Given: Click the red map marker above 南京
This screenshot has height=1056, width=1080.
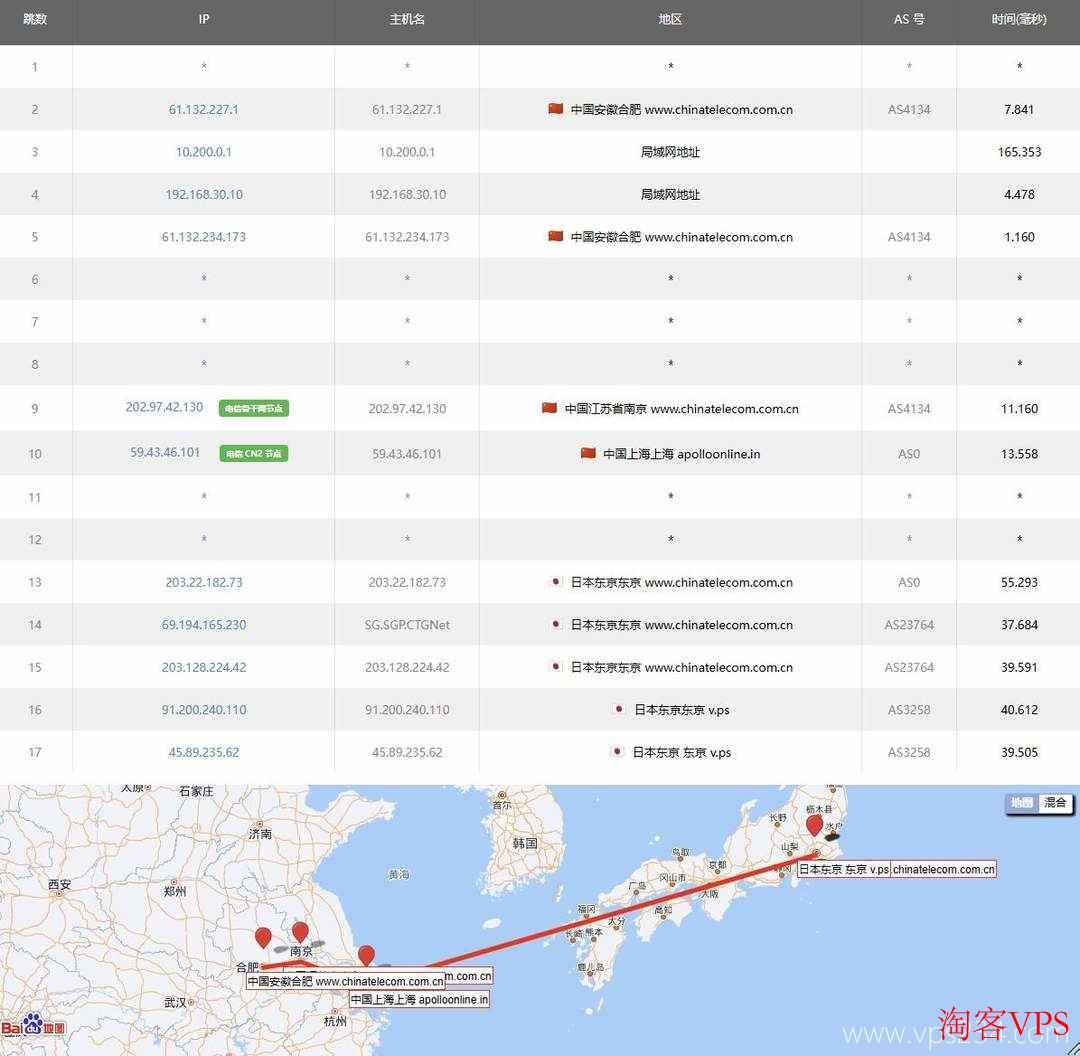Looking at the screenshot, I should coord(300,933).
